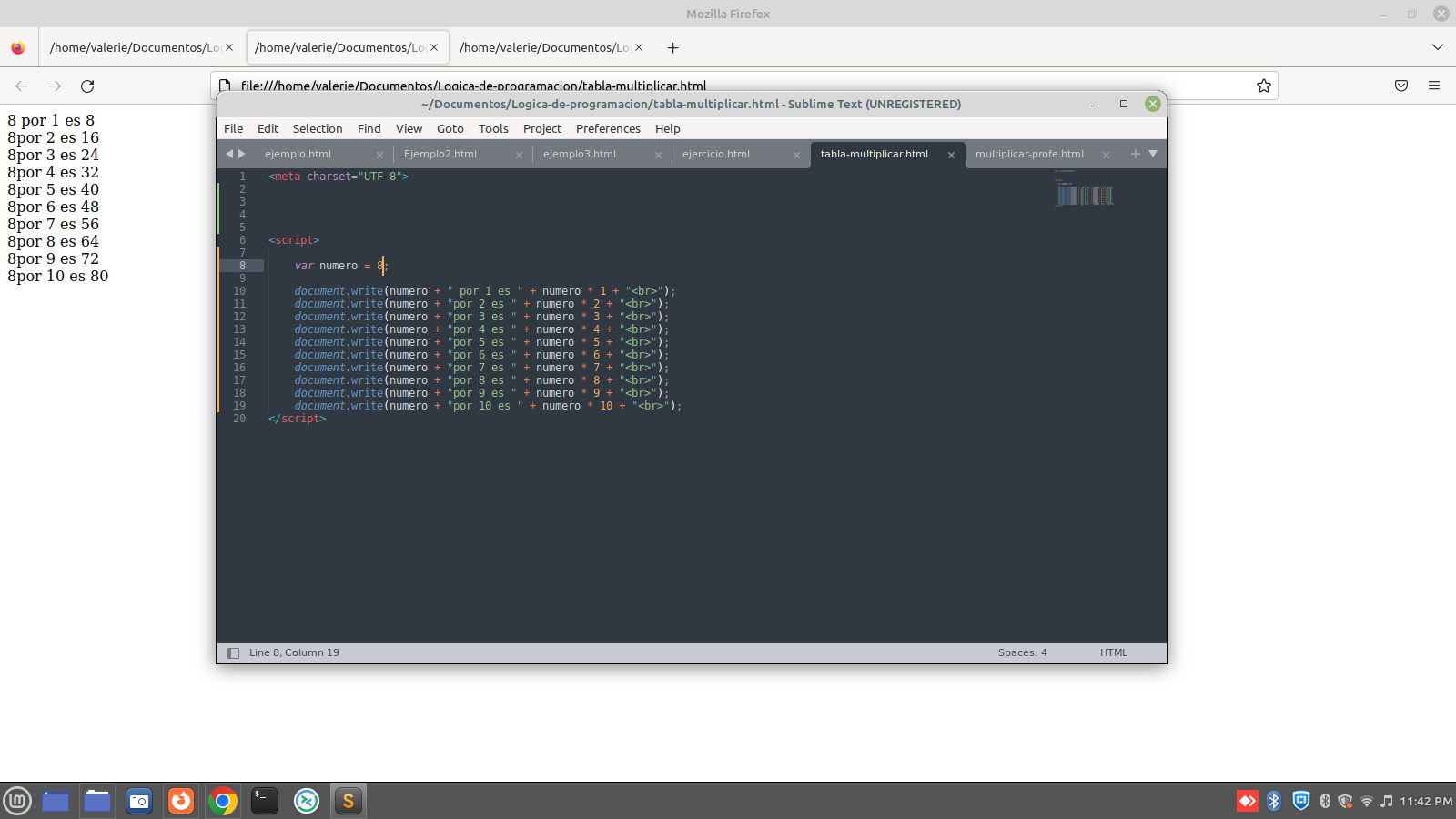Maximize the Sublime Text window
Image resolution: width=1456 pixels, height=819 pixels.
(1124, 104)
